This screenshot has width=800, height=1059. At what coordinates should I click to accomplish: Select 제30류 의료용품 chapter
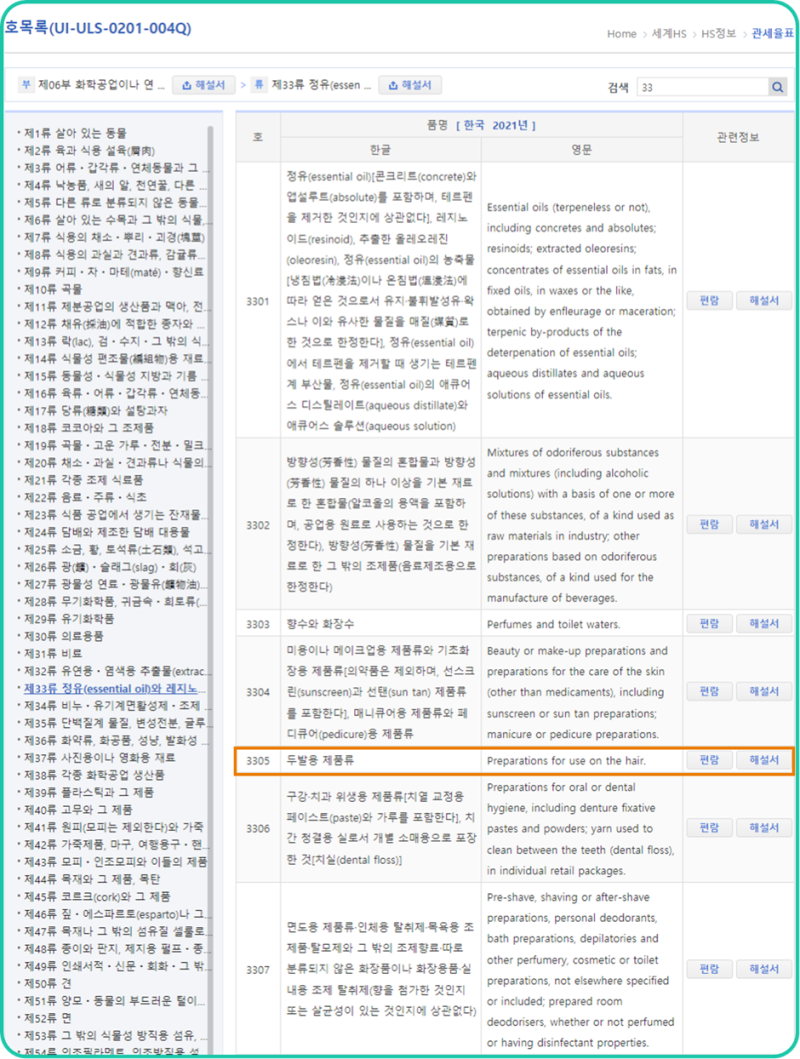click(63, 636)
